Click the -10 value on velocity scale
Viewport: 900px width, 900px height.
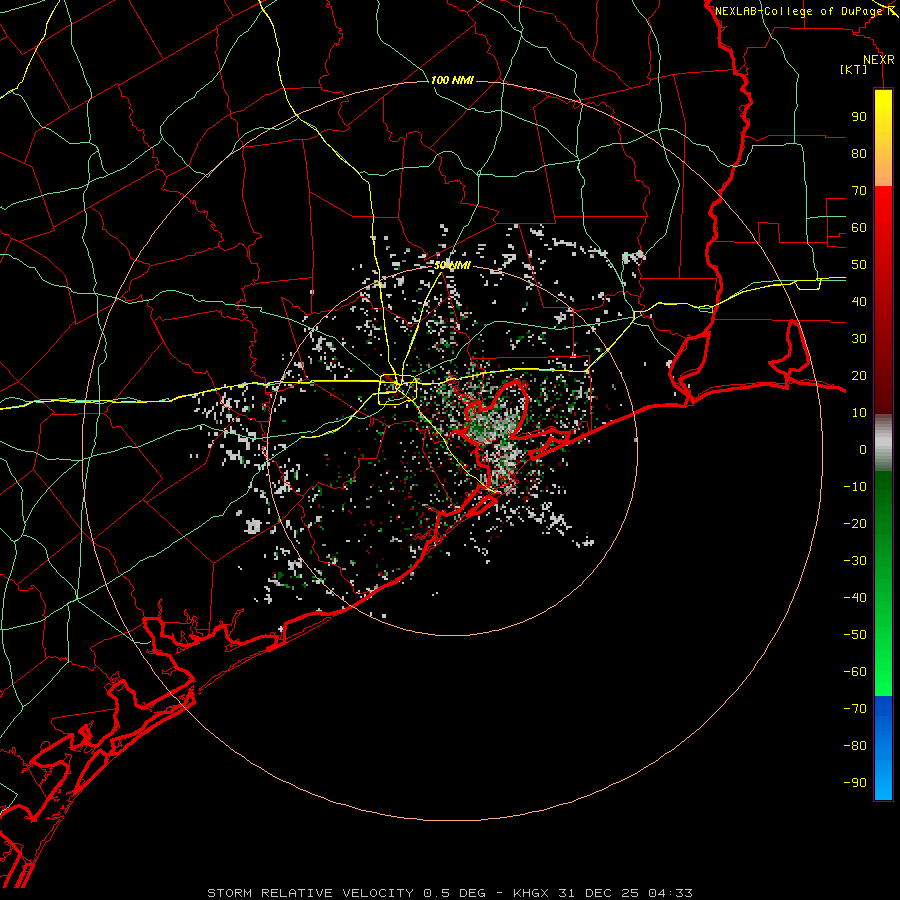(855, 487)
